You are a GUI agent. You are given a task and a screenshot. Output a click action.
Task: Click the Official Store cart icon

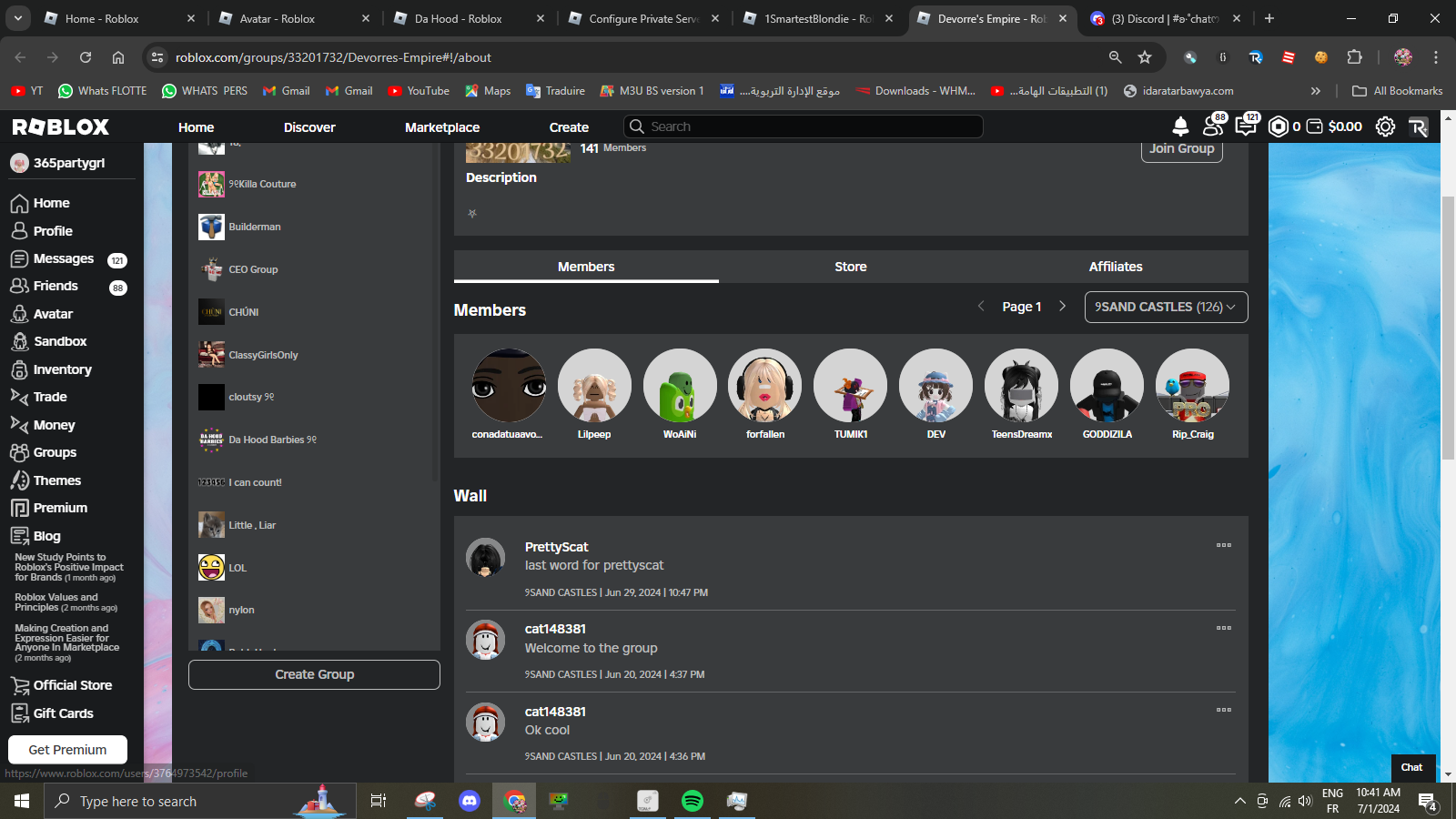19,685
